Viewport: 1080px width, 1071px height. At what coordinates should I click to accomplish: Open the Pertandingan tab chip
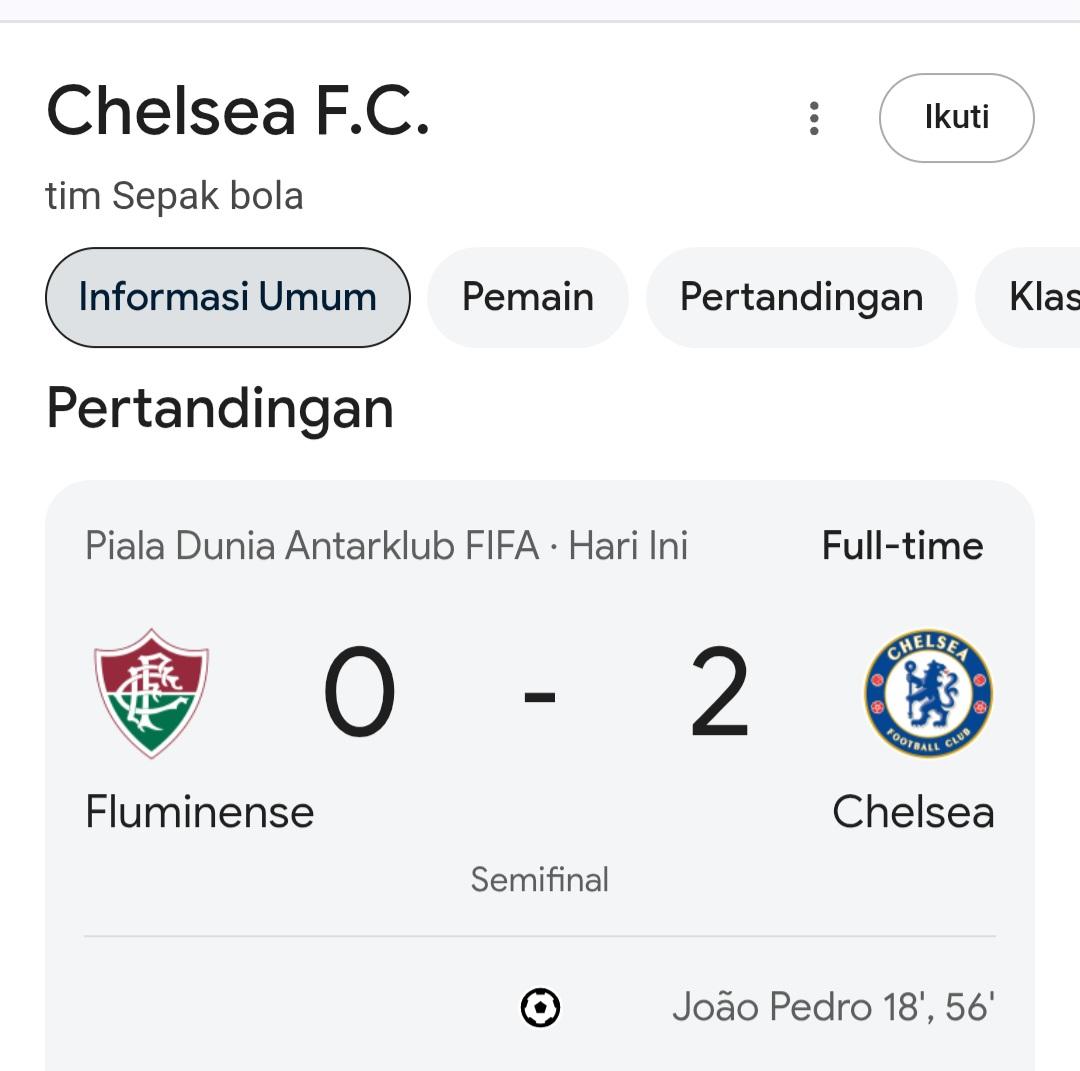click(802, 298)
